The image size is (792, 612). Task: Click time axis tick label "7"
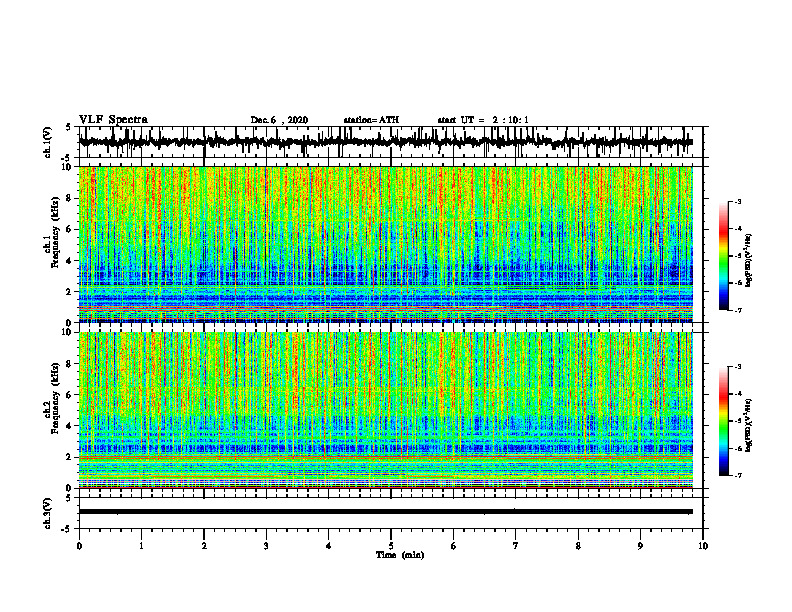click(516, 546)
